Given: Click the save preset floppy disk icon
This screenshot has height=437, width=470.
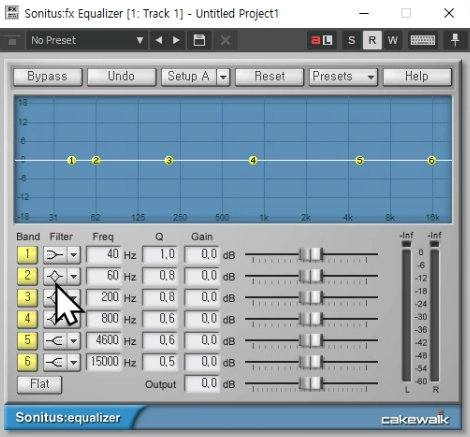Looking at the screenshot, I should (x=199, y=40).
